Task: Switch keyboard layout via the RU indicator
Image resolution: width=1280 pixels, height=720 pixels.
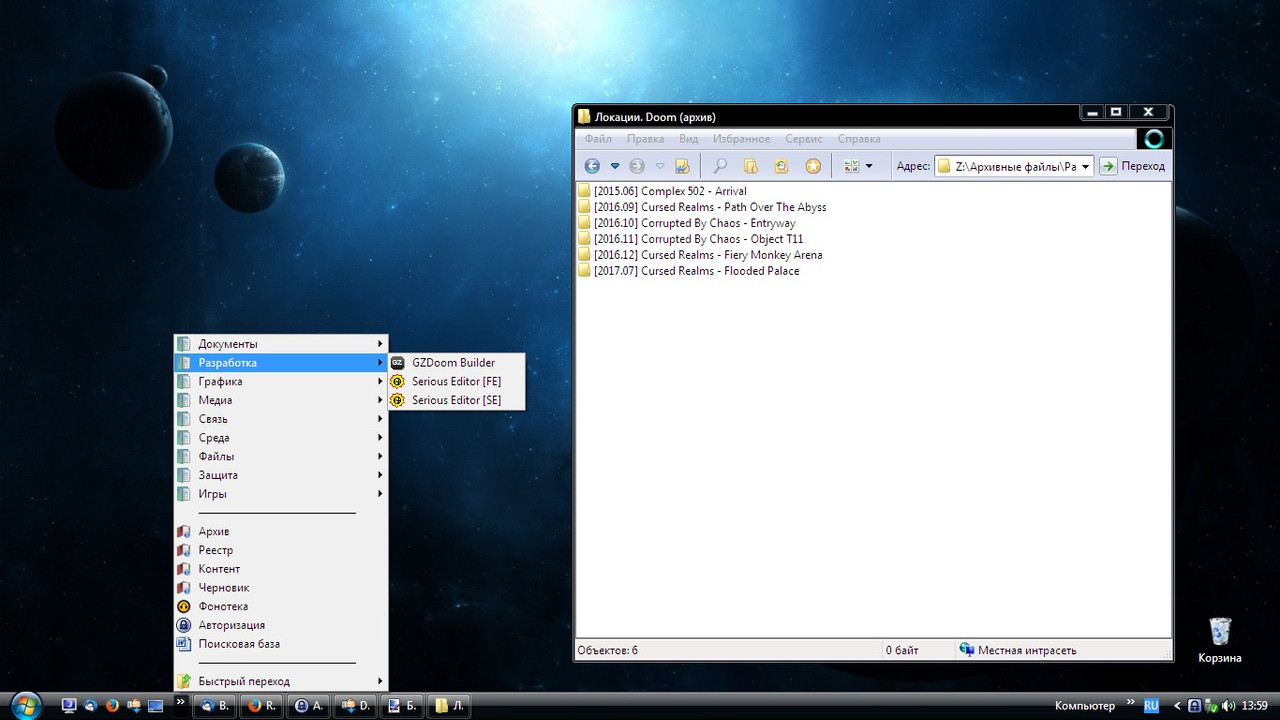Action: click(1150, 705)
